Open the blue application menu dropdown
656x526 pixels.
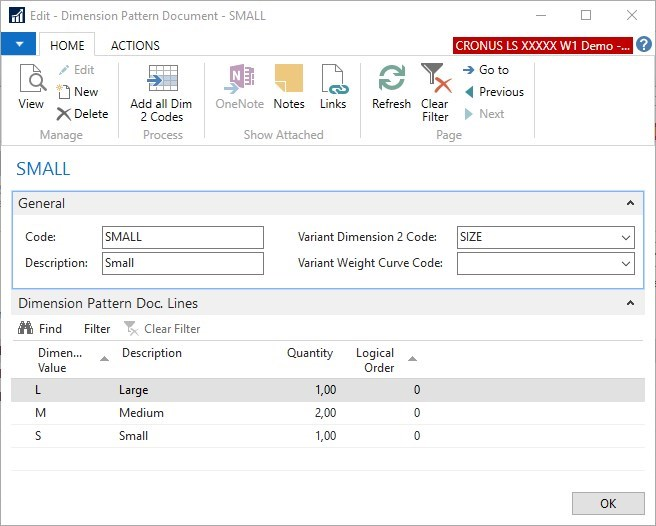pos(18,45)
